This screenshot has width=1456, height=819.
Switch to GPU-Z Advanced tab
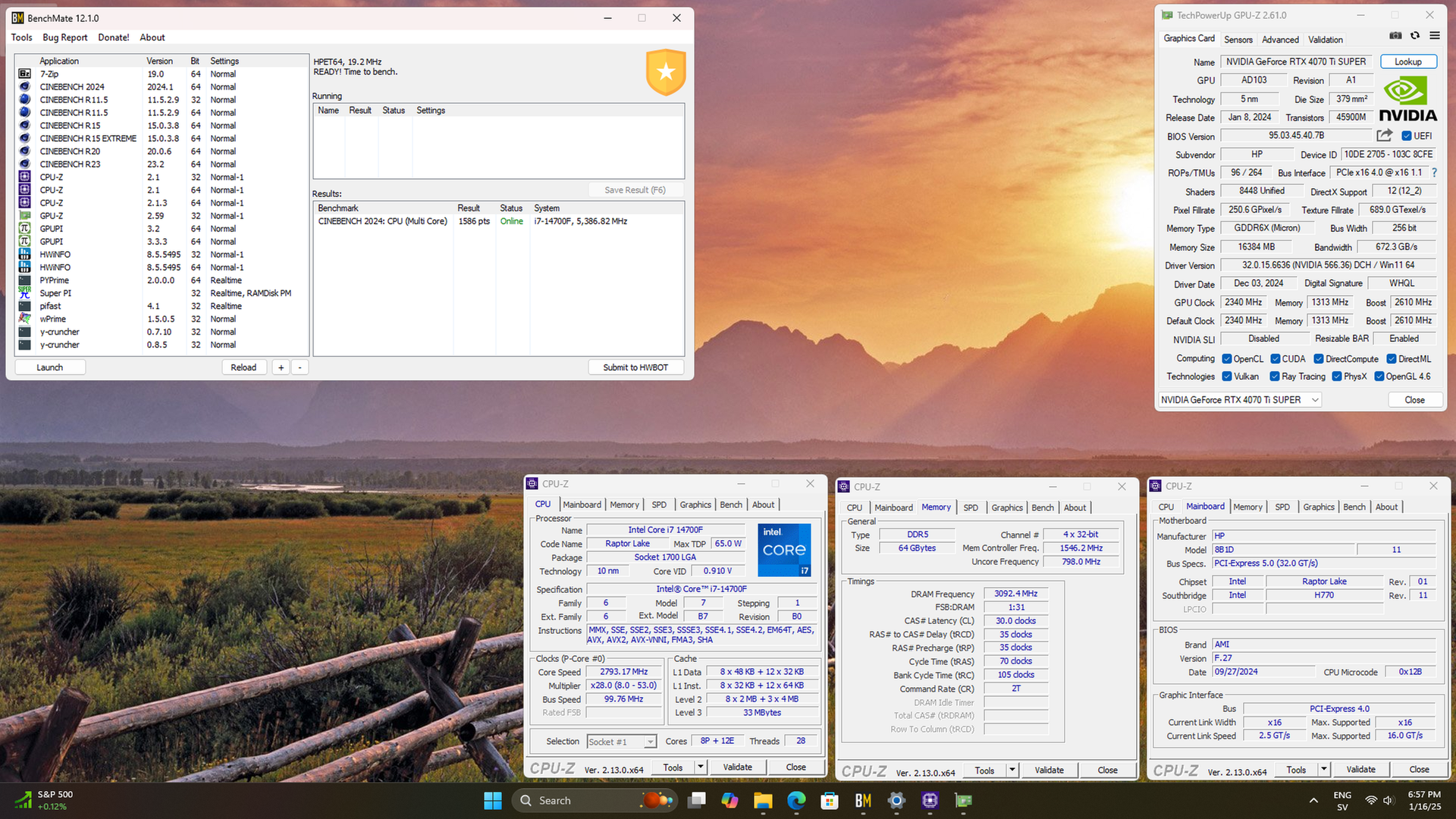coord(1280,39)
